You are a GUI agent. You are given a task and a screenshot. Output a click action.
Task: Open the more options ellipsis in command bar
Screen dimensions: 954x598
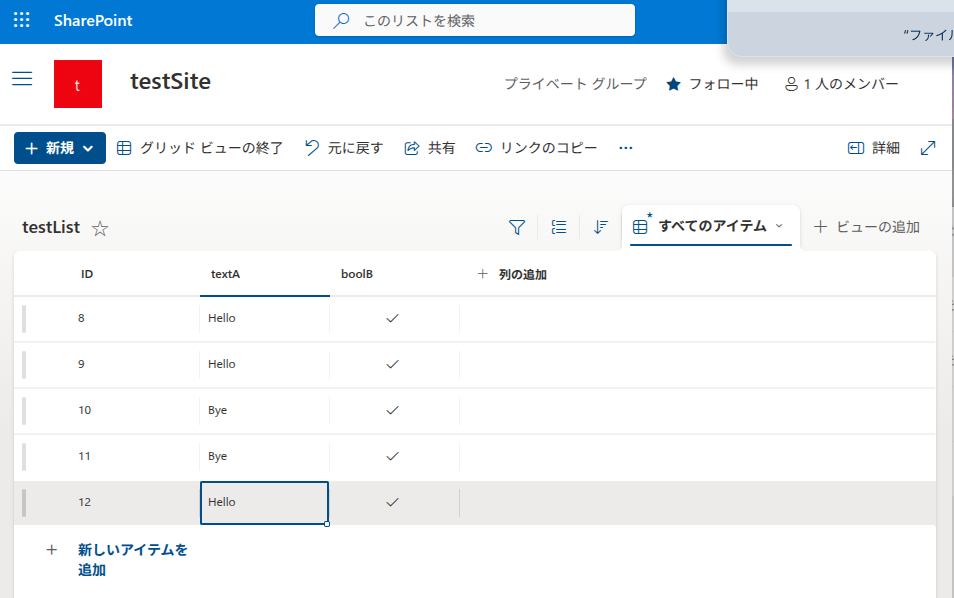pyautogui.click(x=626, y=148)
